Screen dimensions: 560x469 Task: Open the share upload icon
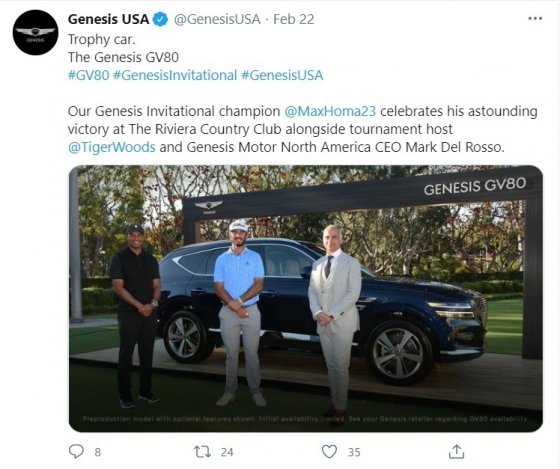click(456, 451)
